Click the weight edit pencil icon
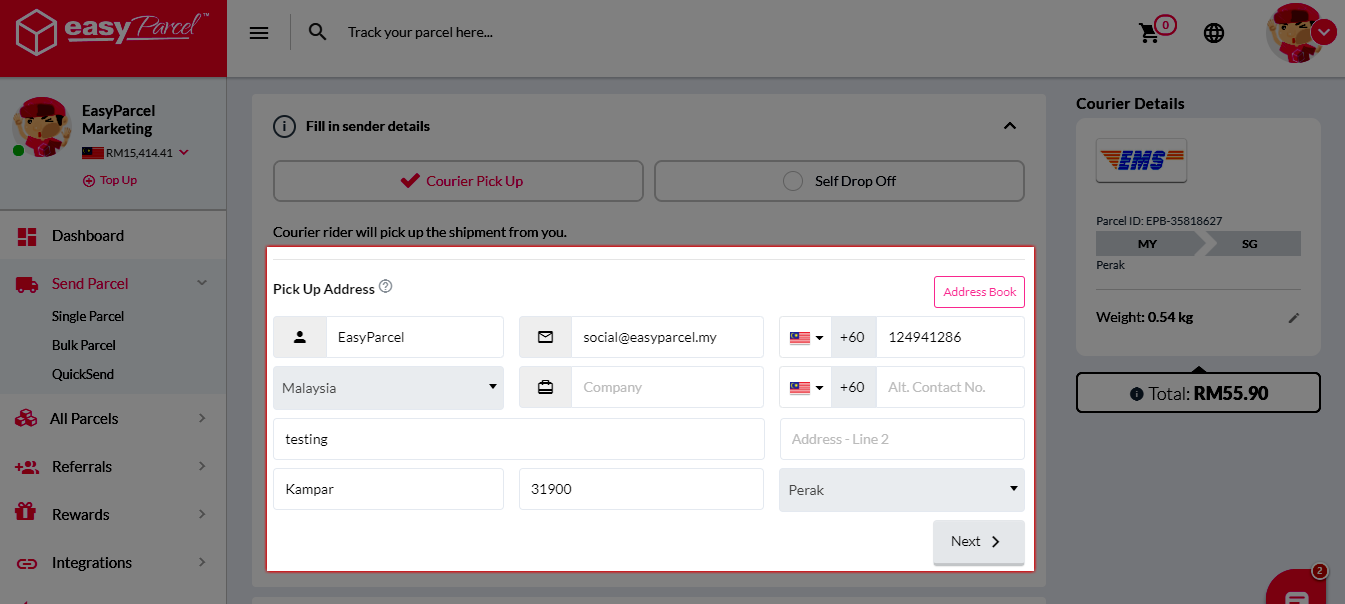This screenshot has width=1345, height=604. tap(1294, 318)
